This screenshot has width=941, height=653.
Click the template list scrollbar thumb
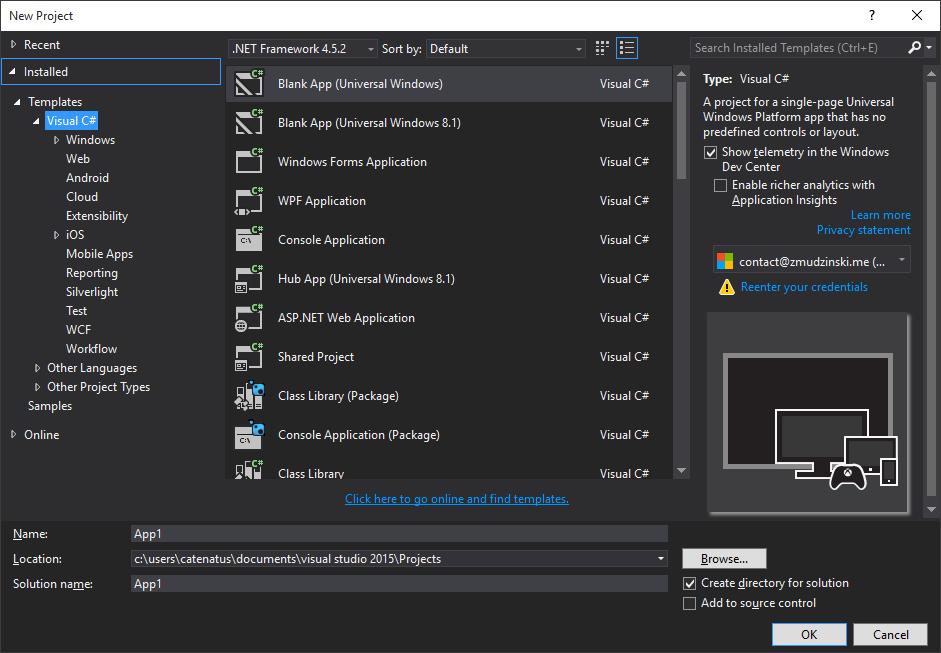click(681, 130)
